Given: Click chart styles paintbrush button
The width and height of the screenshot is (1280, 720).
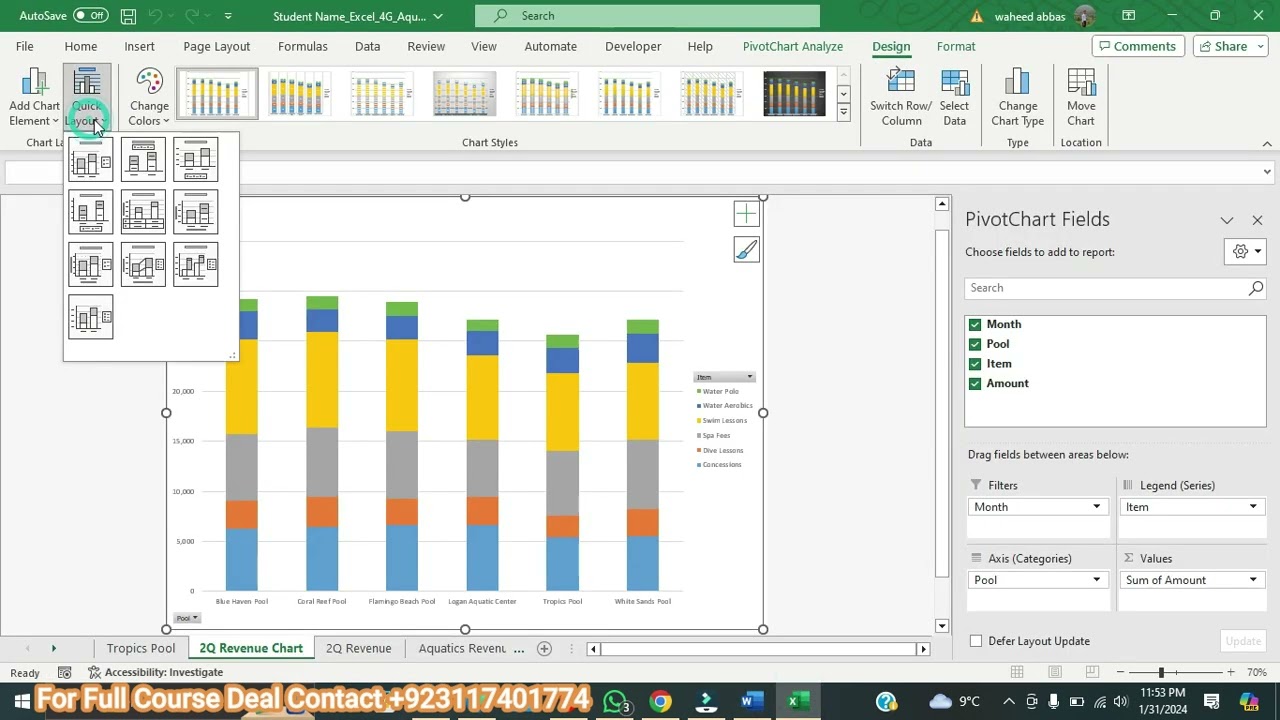Looking at the screenshot, I should pyautogui.click(x=746, y=250).
